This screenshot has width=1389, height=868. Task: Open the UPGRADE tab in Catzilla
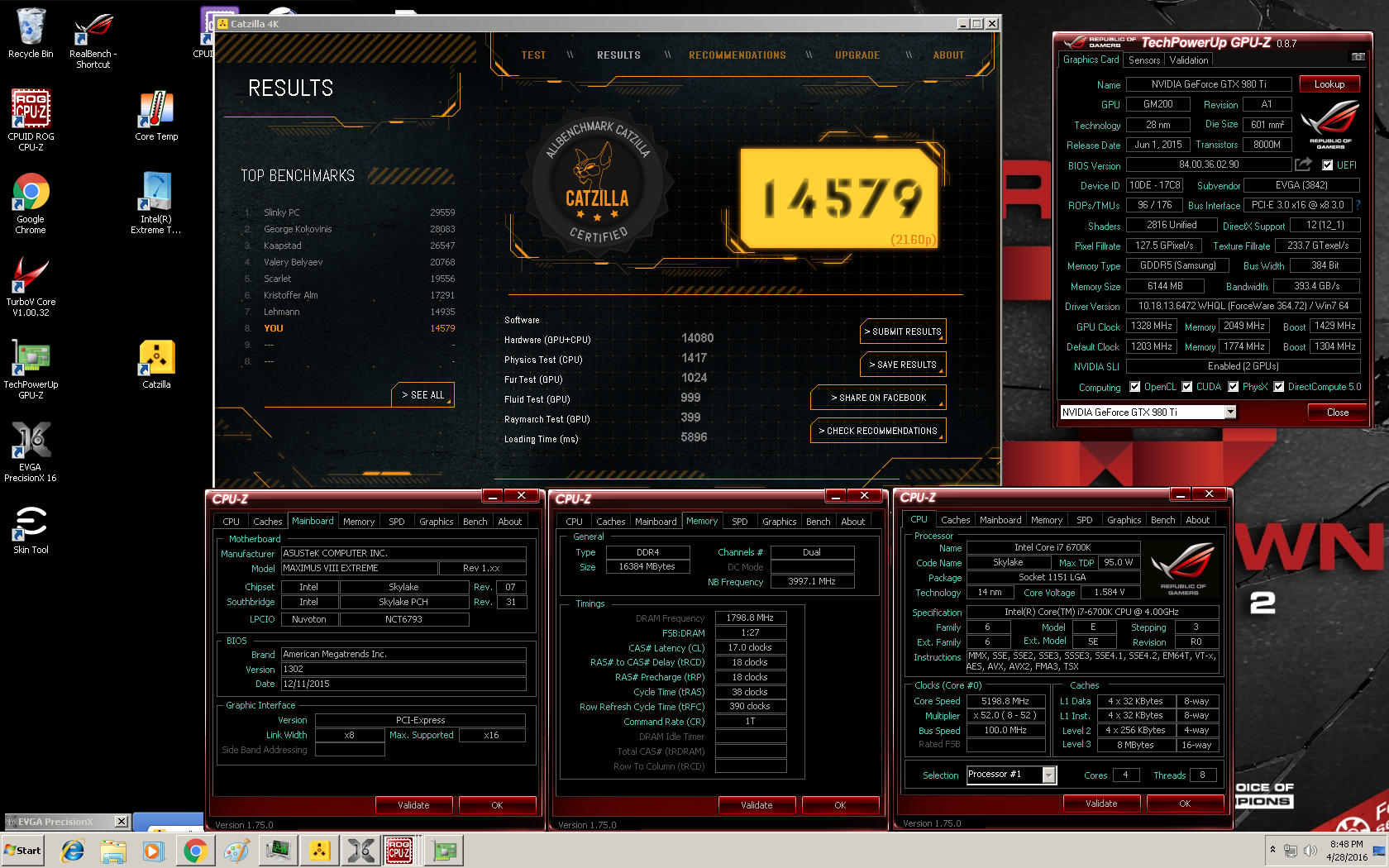857,55
